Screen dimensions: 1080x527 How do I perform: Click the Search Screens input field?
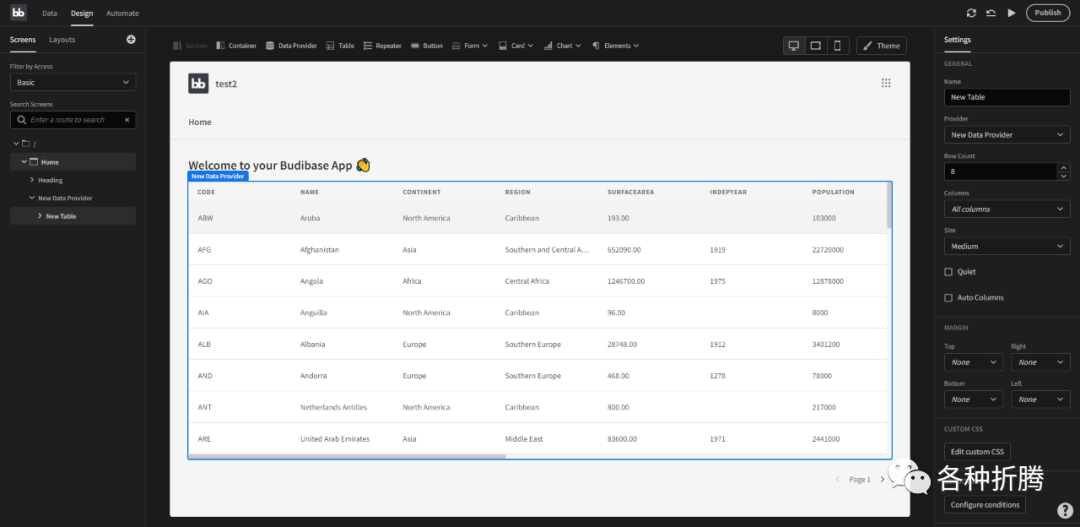(x=73, y=120)
